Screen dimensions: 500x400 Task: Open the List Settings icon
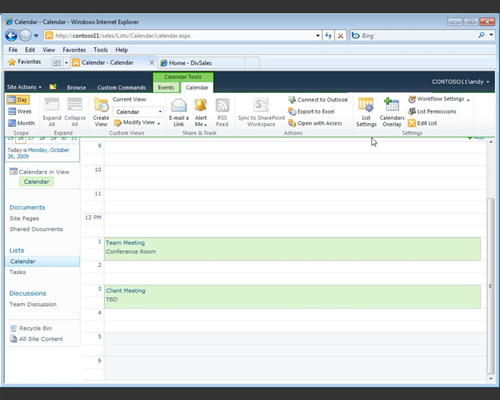(x=366, y=105)
